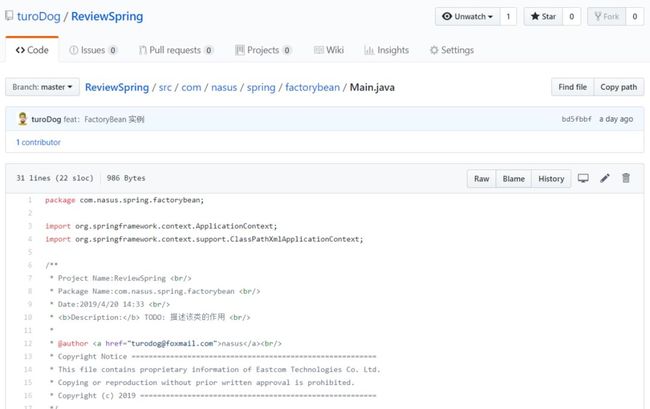Image resolution: width=650 pixels, height=409 pixels.
Task: Open the Unwatch dropdown
Action: click(467, 17)
